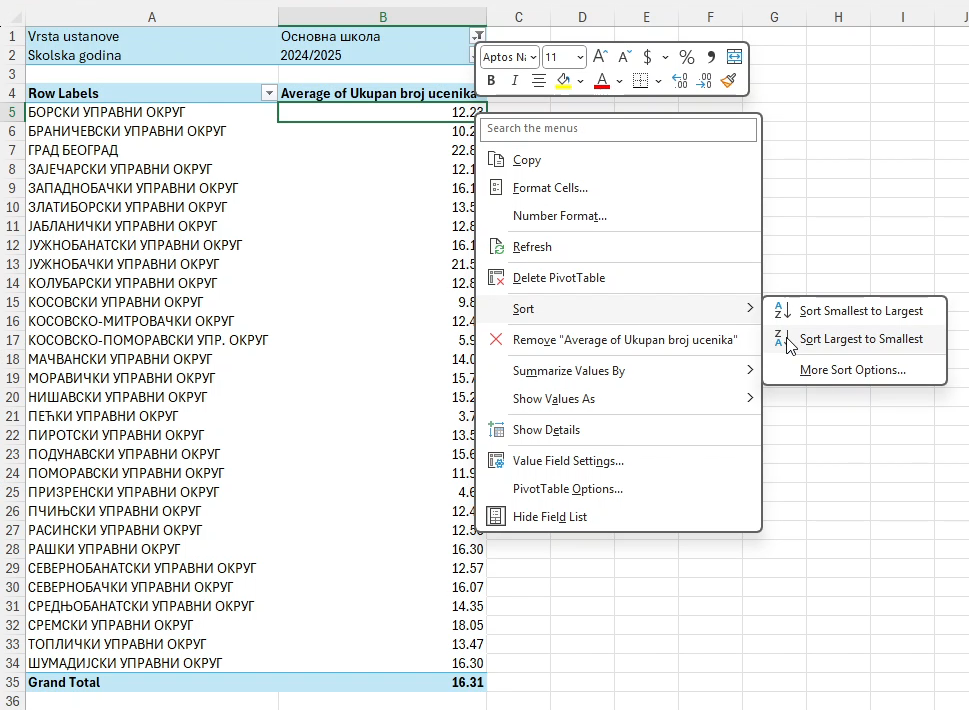Apply percent style formatting
Screen dimensions: 969x710
pyautogui.click(x=687, y=57)
